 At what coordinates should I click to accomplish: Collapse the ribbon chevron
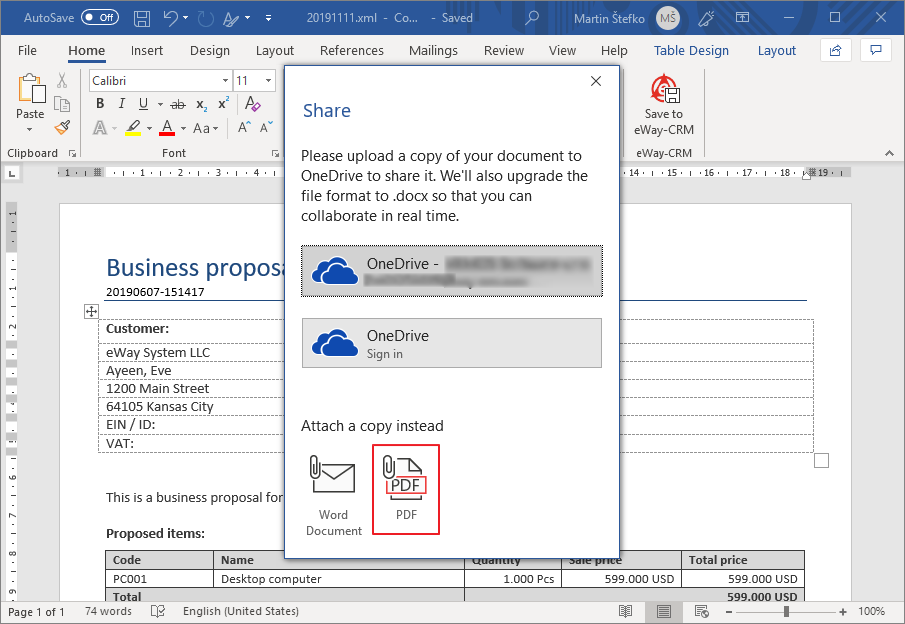[x=889, y=153]
